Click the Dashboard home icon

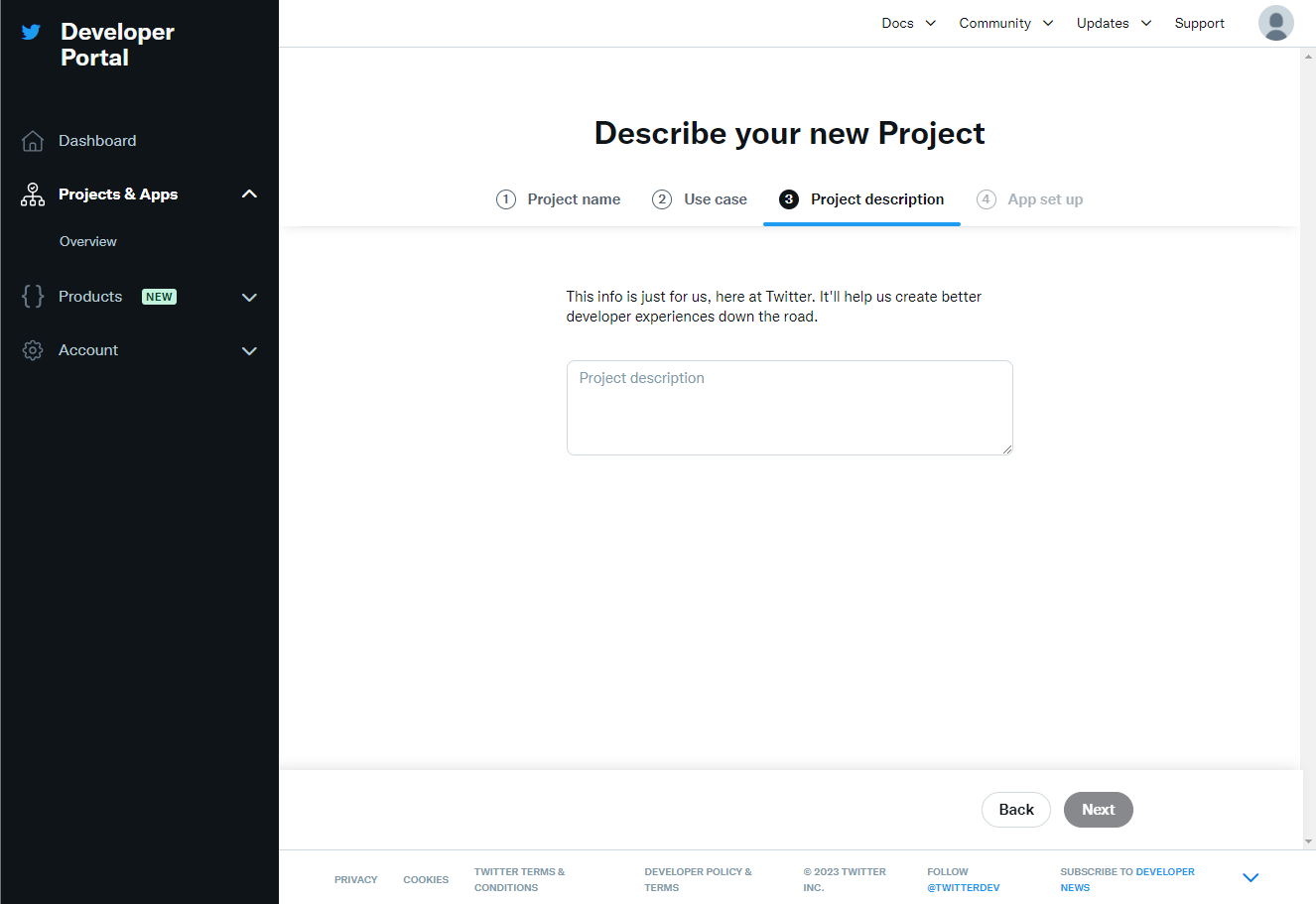click(33, 141)
